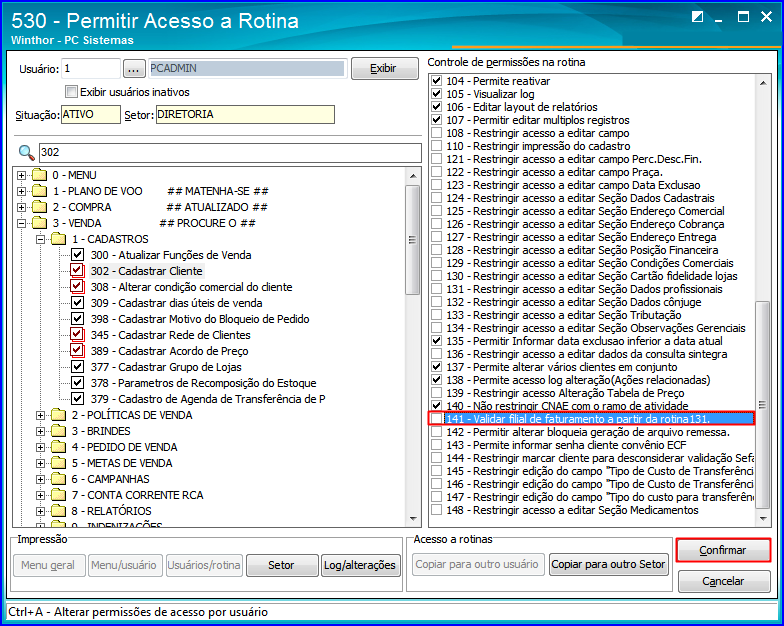Screen dimensions: 784x626
Task: Click the POLÍTICAS DE VENDA folder icon
Action: [x=58, y=415]
